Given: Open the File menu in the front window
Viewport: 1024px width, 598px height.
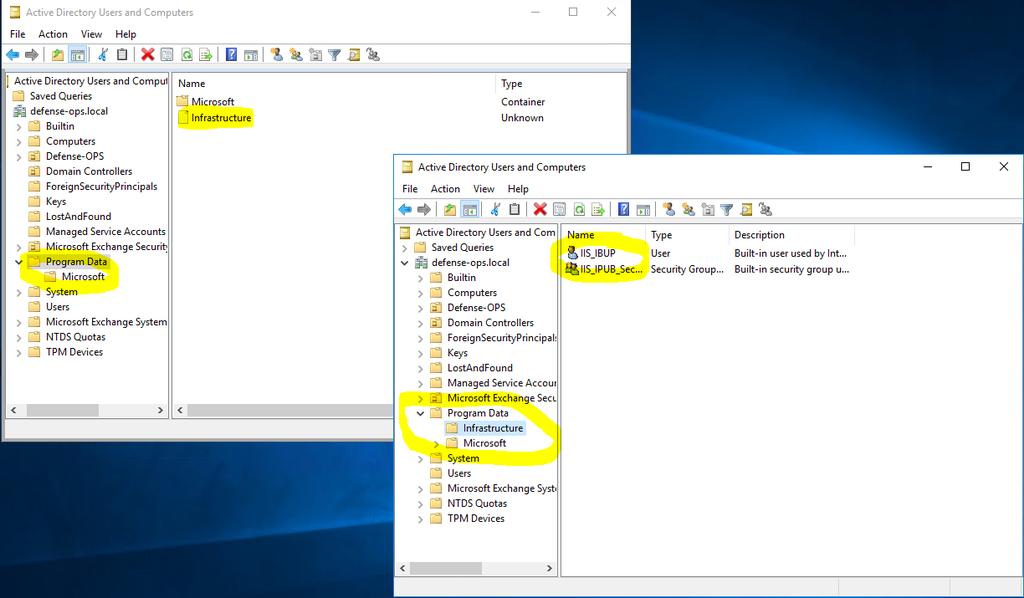Looking at the screenshot, I should 410,189.
